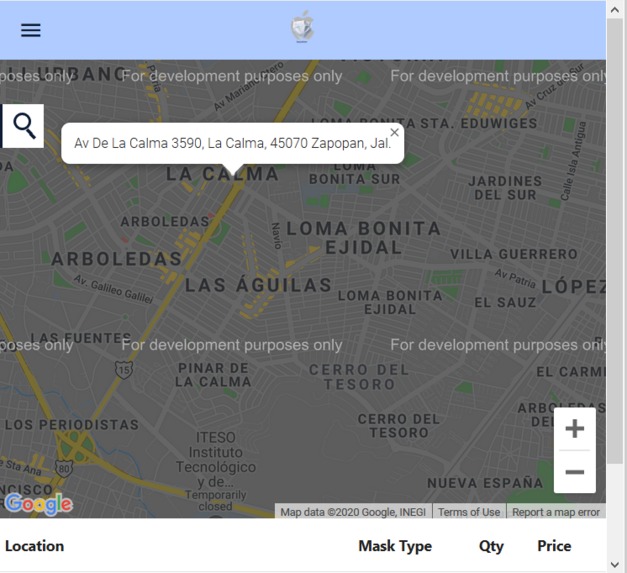Open the map search magnifier button

(24, 126)
